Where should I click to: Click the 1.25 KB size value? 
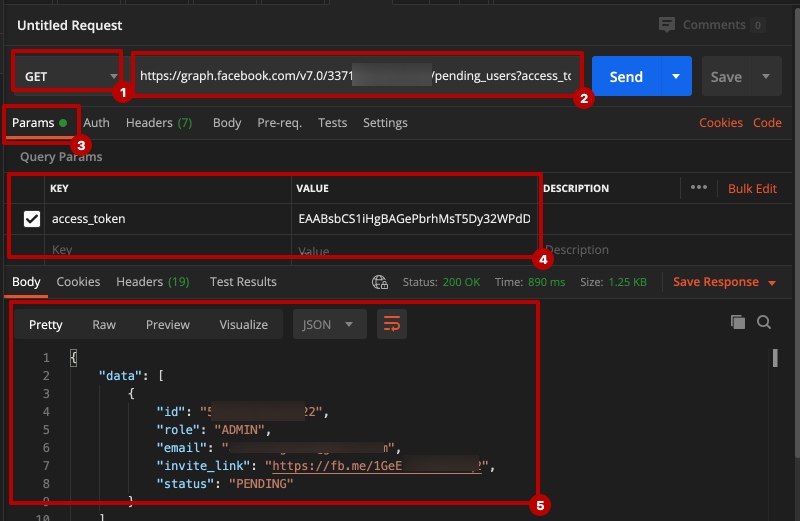[628, 282]
